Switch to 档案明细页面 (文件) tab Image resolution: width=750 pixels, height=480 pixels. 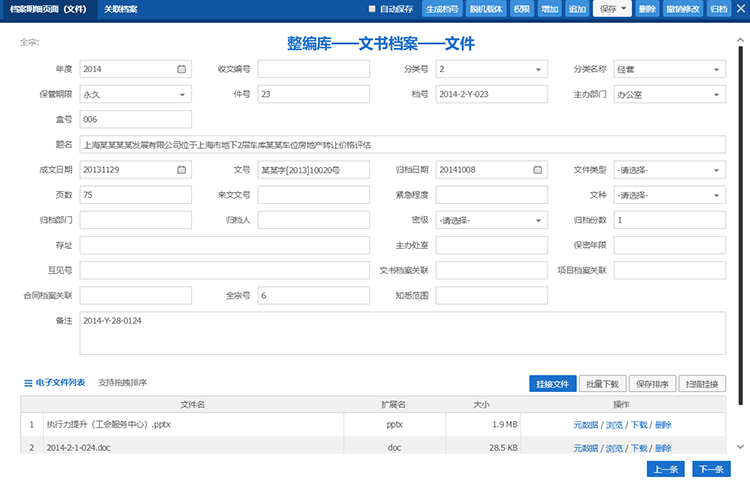(48, 9)
